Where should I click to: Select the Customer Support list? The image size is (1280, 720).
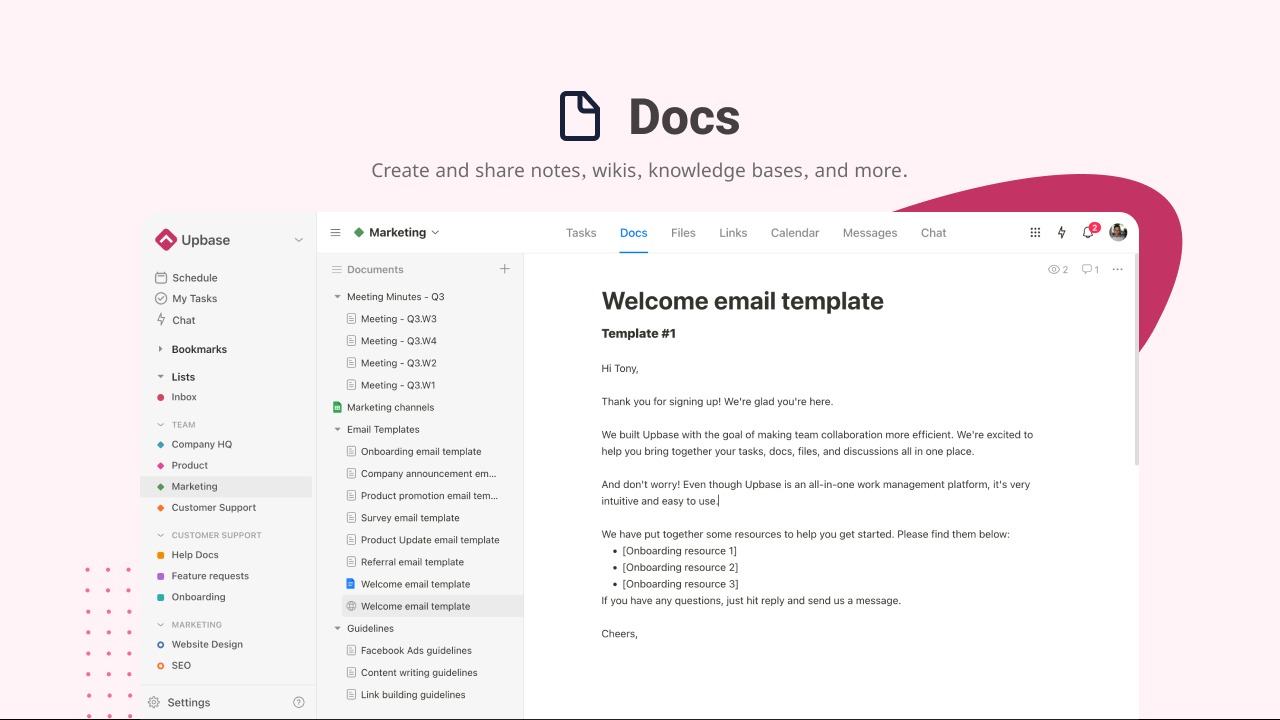point(207,507)
